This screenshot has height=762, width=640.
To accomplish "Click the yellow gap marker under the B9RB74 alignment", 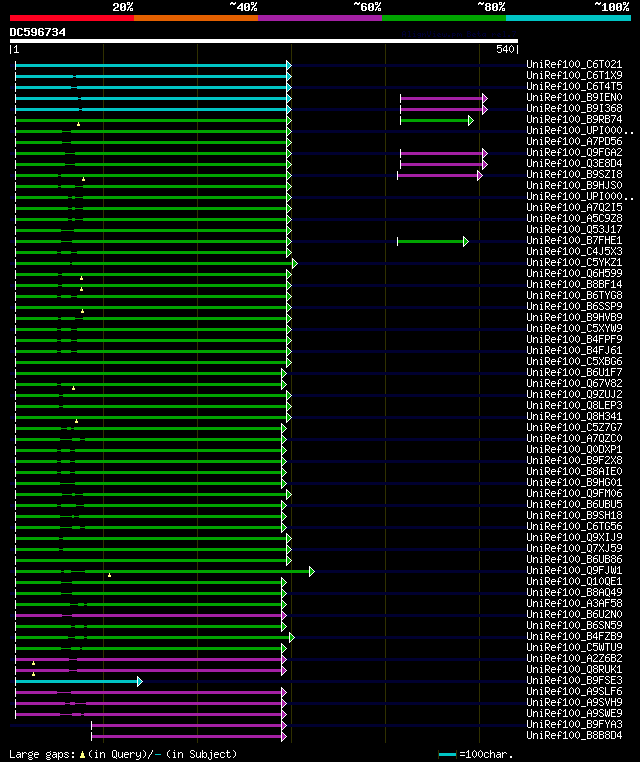I will click(78, 124).
